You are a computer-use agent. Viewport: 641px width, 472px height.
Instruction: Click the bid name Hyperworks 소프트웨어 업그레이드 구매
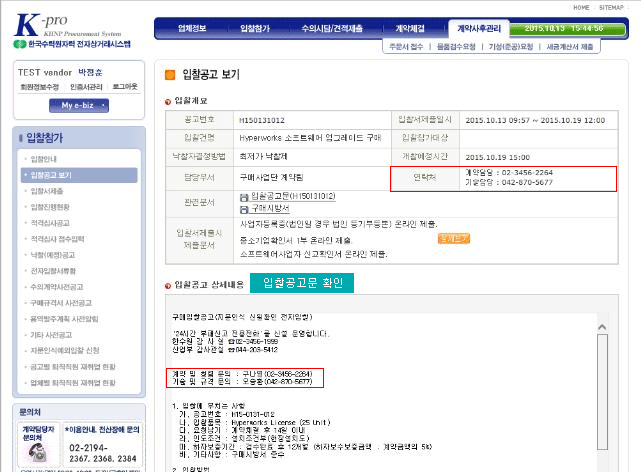(310, 138)
